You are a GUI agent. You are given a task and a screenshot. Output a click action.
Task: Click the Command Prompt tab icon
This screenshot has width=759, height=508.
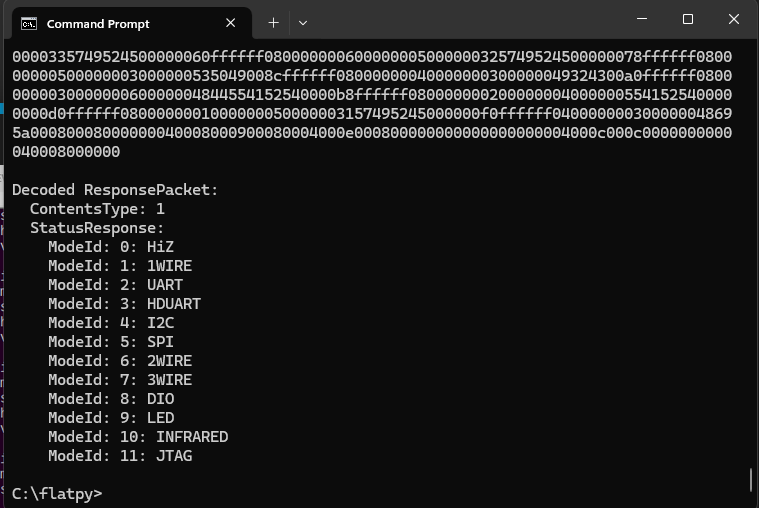point(29,23)
